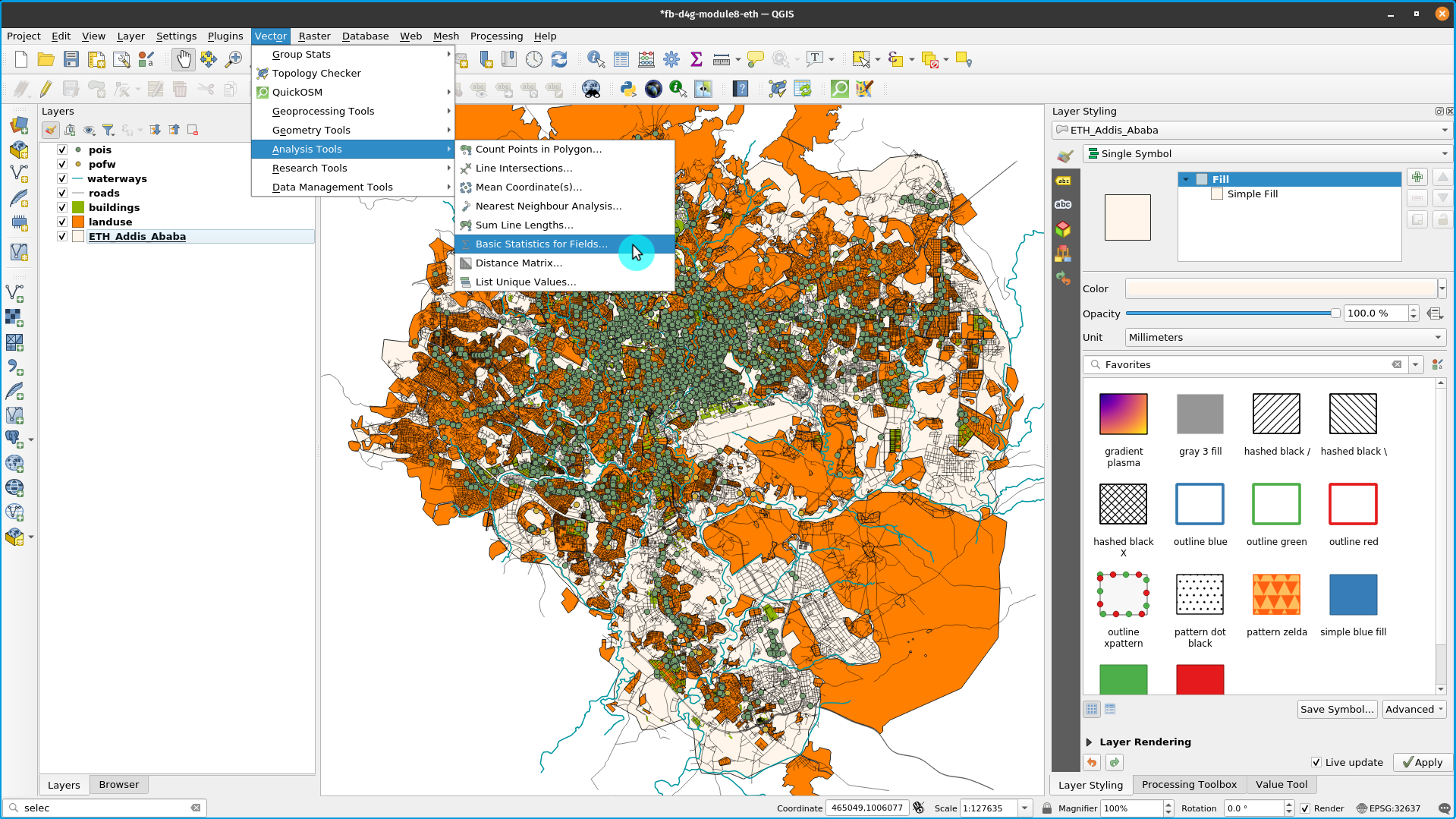Adjust the Opacity slider handle
Image resolution: width=1456 pixels, height=819 pixels.
[1335, 313]
